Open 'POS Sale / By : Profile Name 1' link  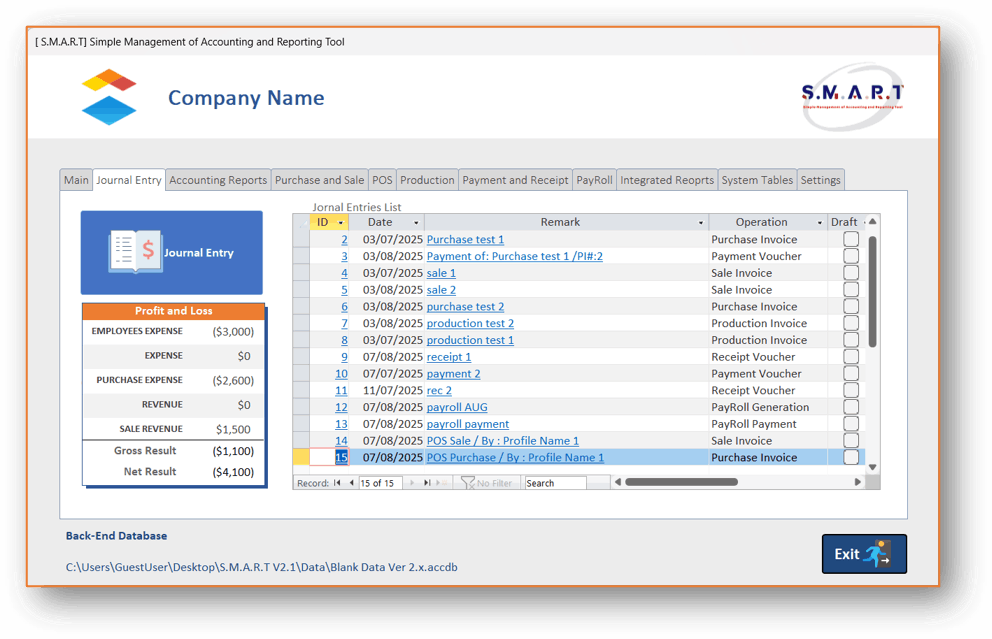[502, 440]
